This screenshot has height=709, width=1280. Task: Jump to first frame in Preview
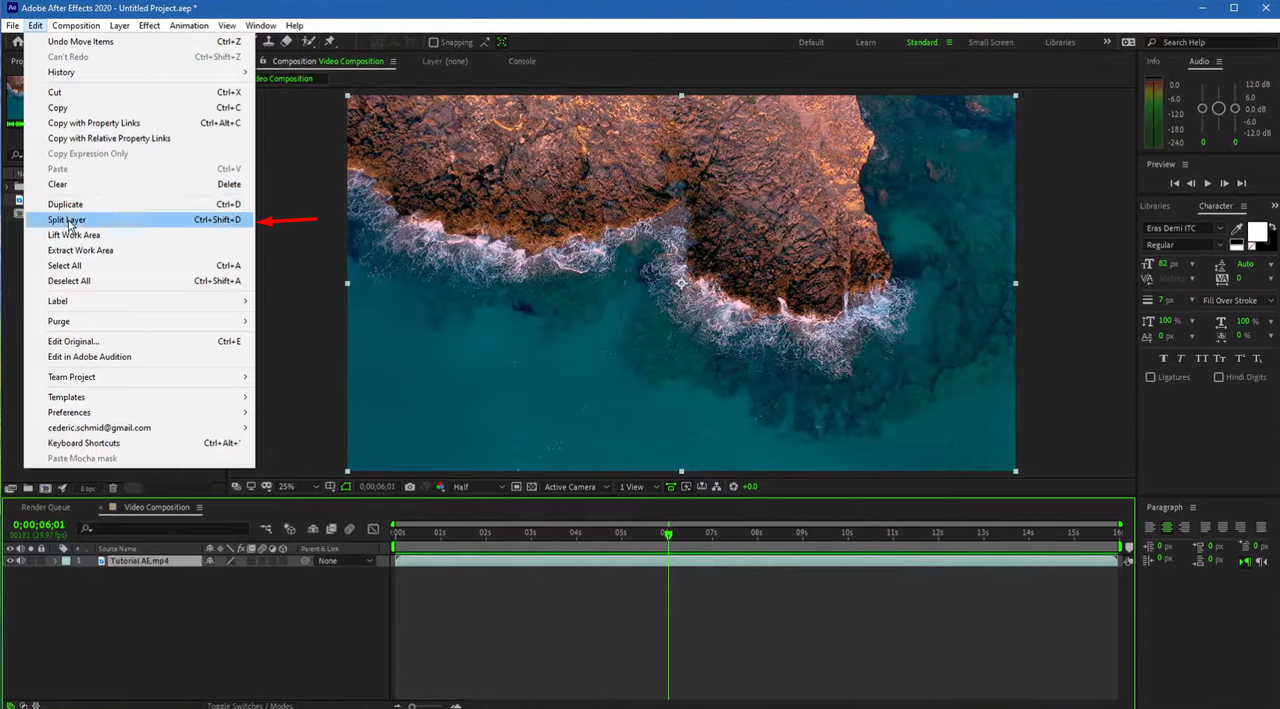(1175, 183)
